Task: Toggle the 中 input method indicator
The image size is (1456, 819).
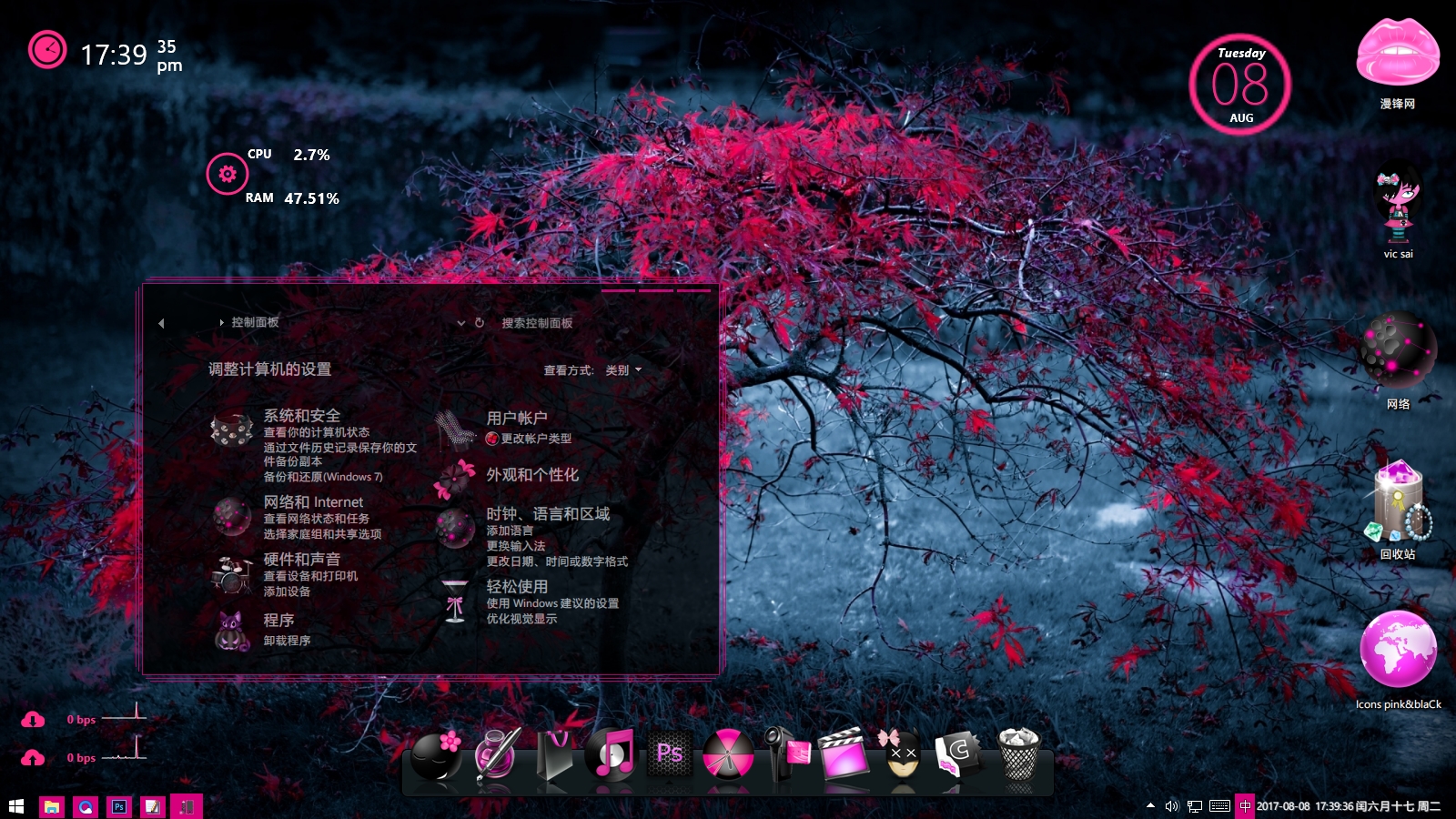Action: [x=1245, y=806]
